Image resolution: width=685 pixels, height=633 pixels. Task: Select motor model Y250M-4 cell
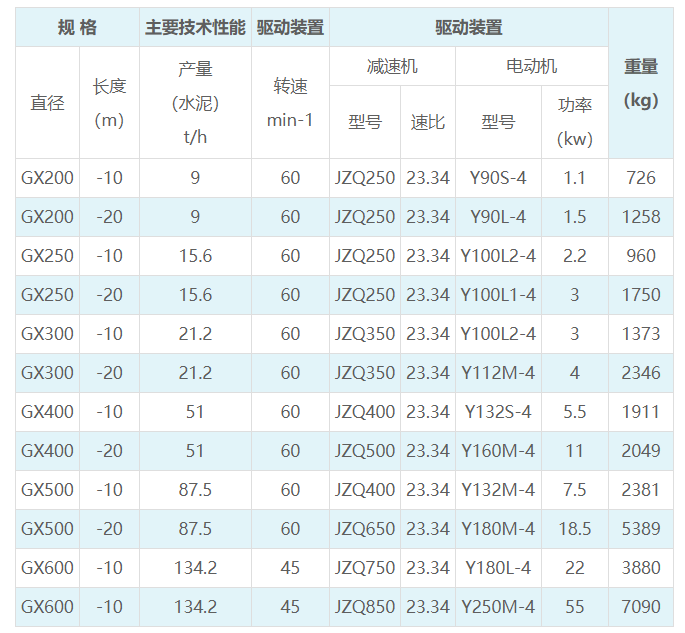pyautogui.click(x=498, y=607)
